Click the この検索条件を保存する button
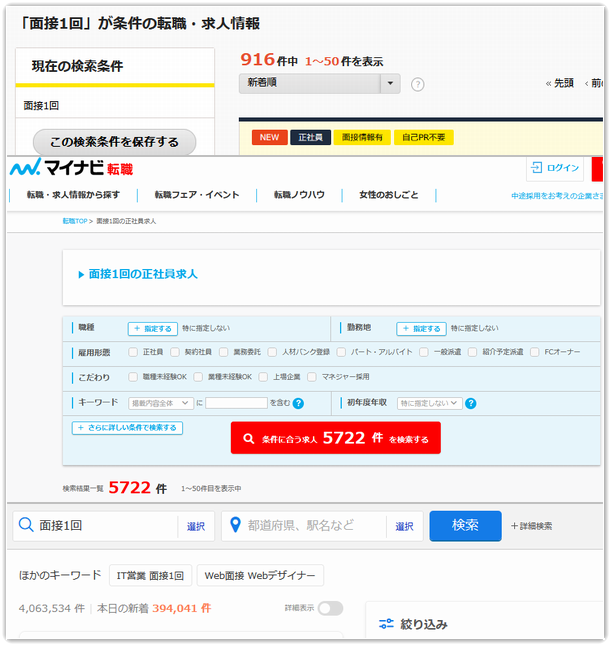 tap(114, 142)
